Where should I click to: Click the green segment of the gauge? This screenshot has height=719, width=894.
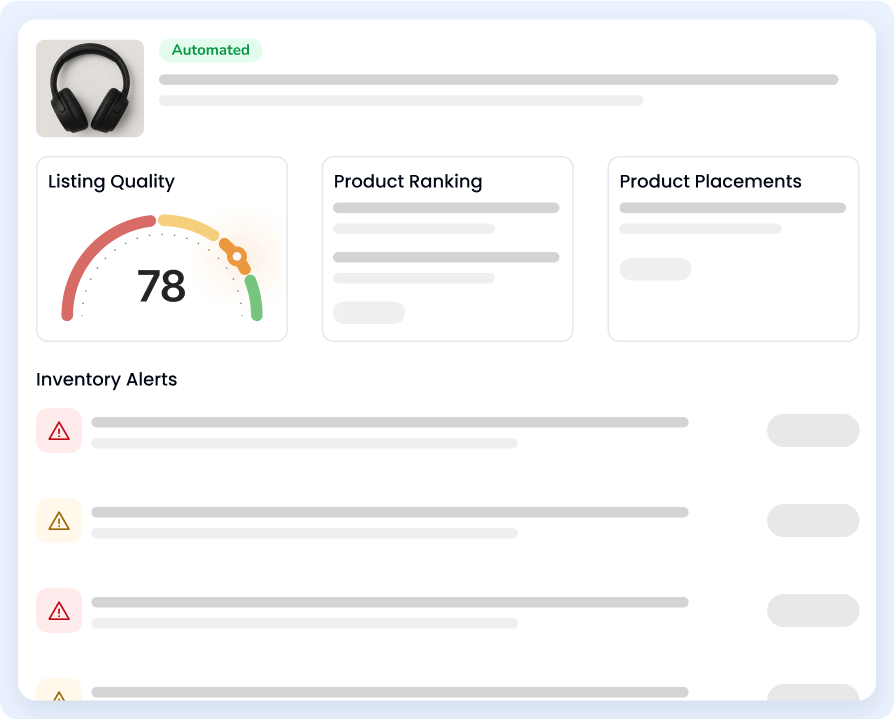click(x=254, y=298)
